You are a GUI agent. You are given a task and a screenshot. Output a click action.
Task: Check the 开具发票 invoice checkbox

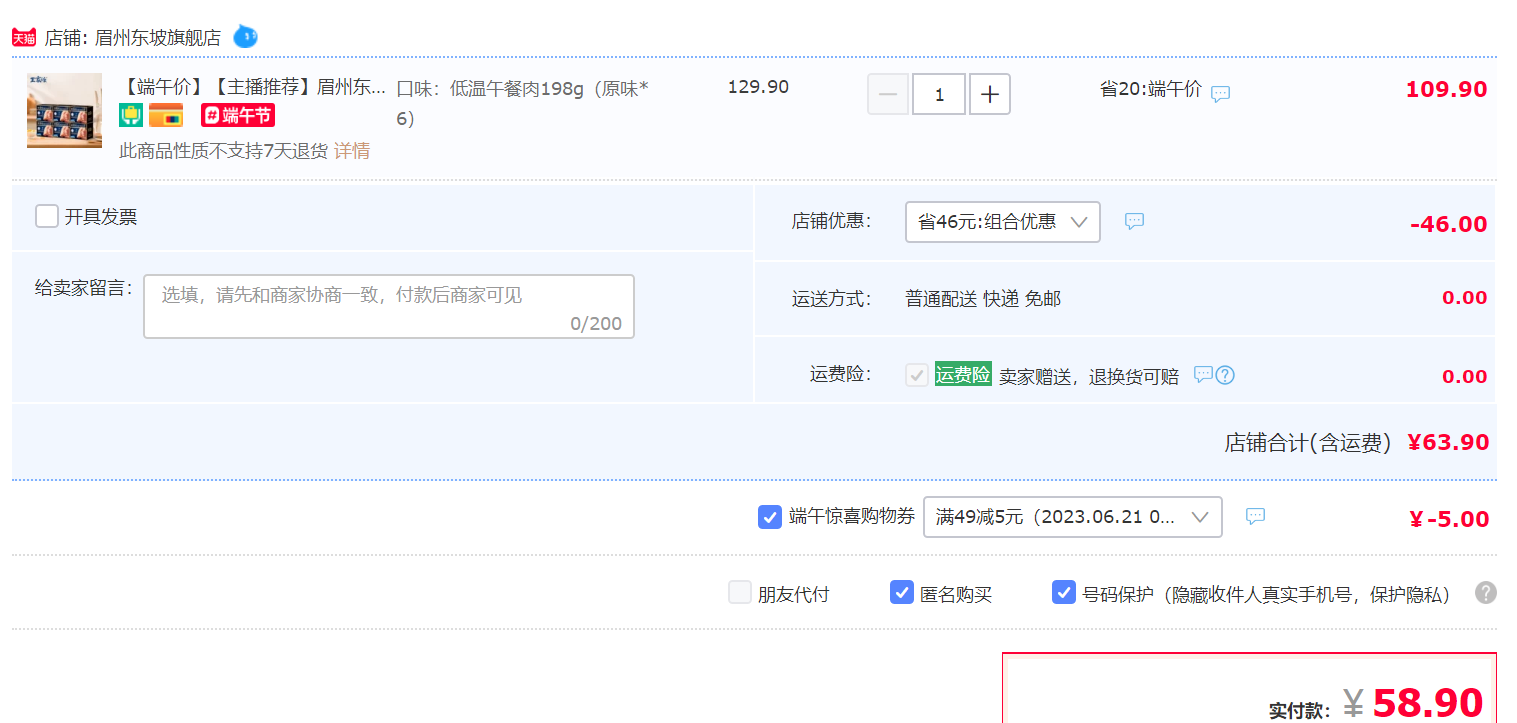47,216
